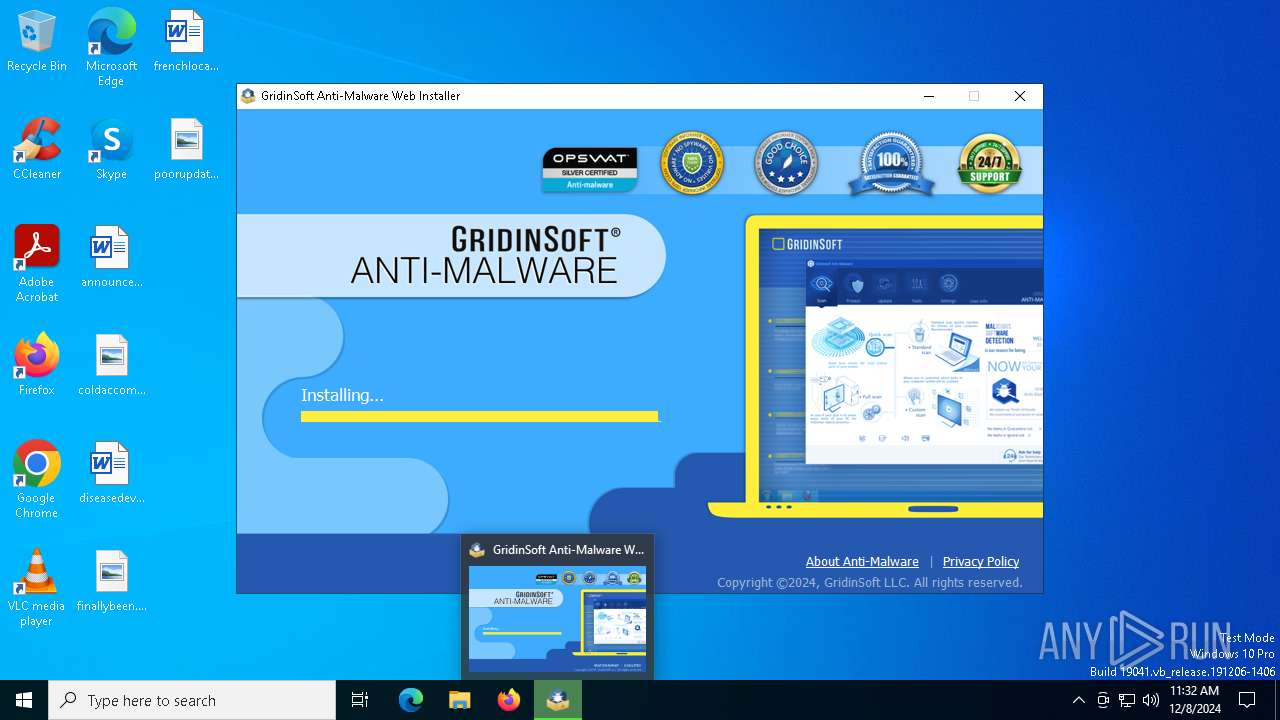The width and height of the screenshot is (1280, 720).
Task: Select the coldaccom image file icon
Action: [111, 366]
